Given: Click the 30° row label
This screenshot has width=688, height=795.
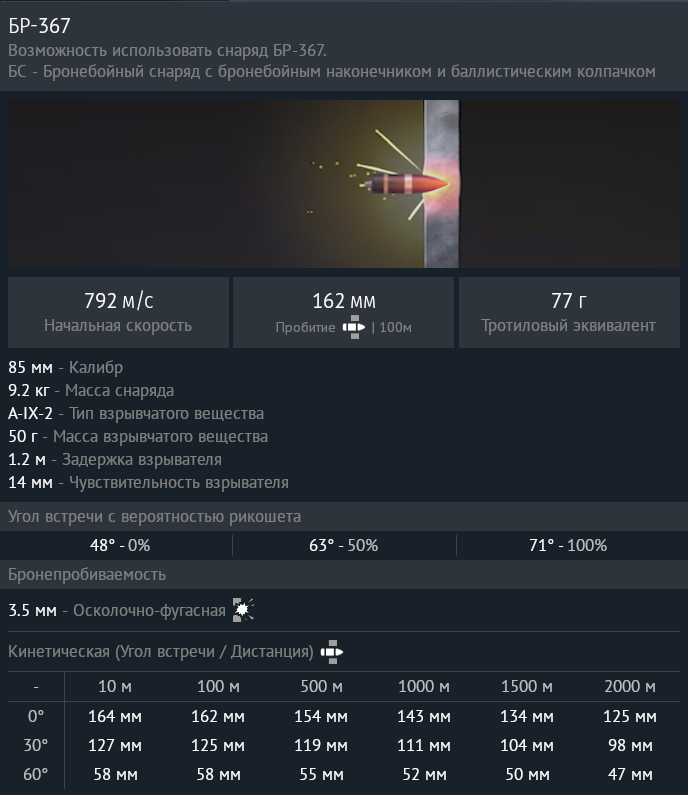Looking at the screenshot, I should pyautogui.click(x=35, y=745).
